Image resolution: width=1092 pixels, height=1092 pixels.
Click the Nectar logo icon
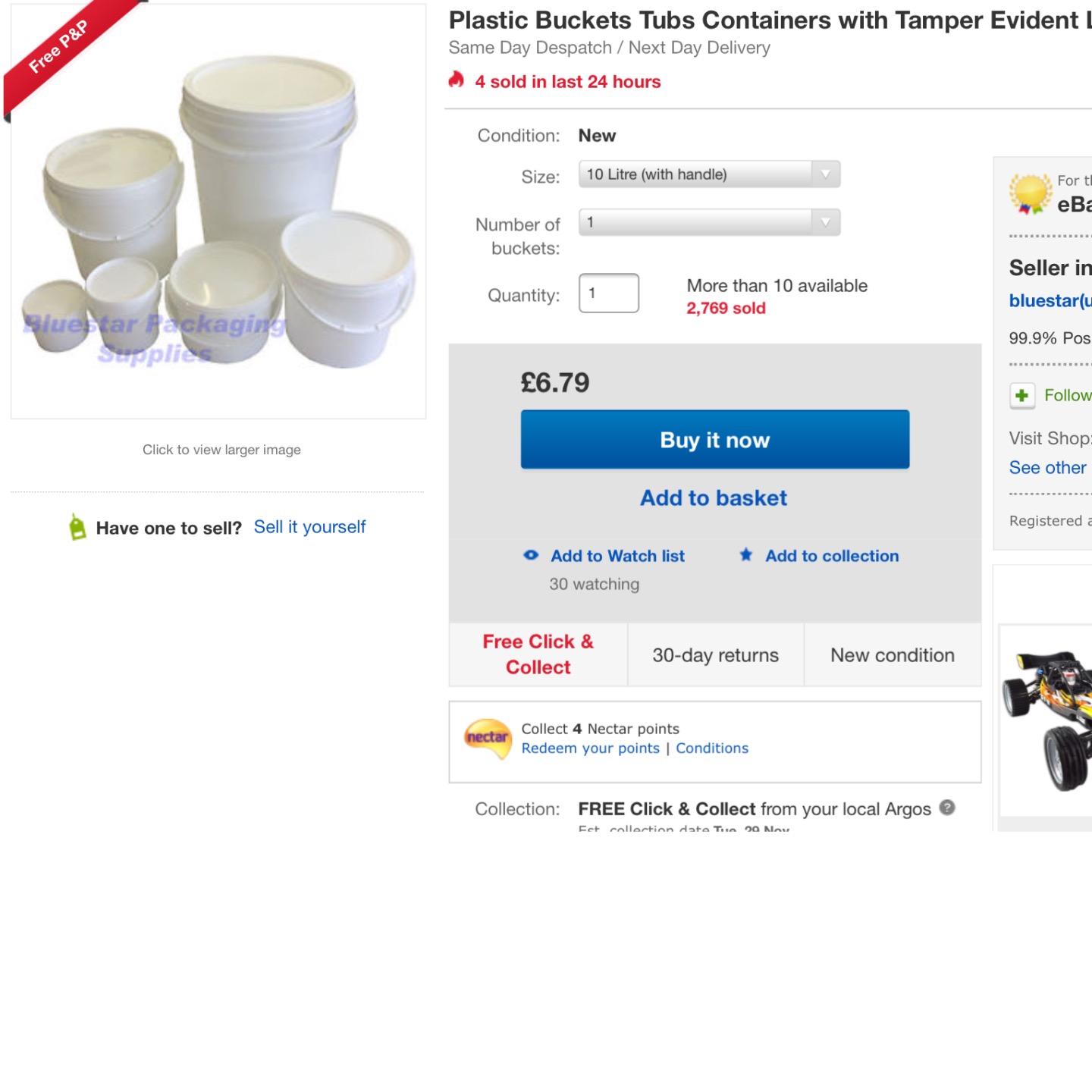488,738
